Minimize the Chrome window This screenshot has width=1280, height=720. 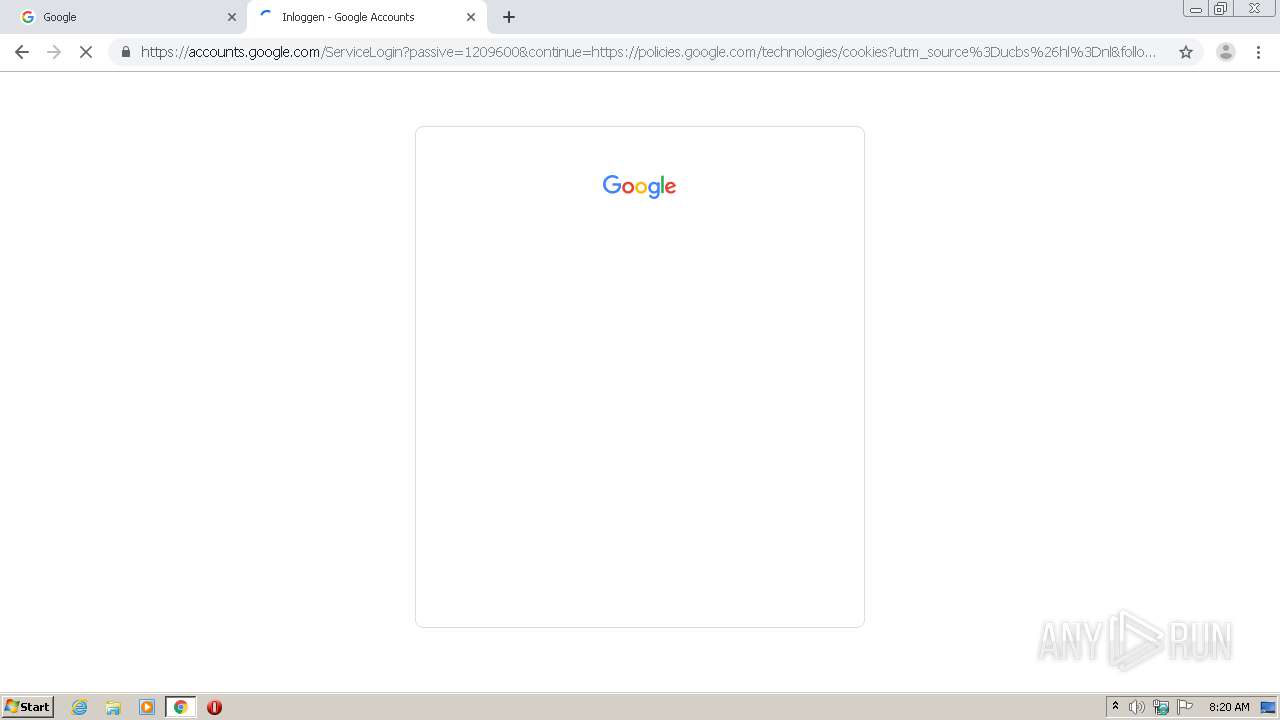[x=1196, y=9]
